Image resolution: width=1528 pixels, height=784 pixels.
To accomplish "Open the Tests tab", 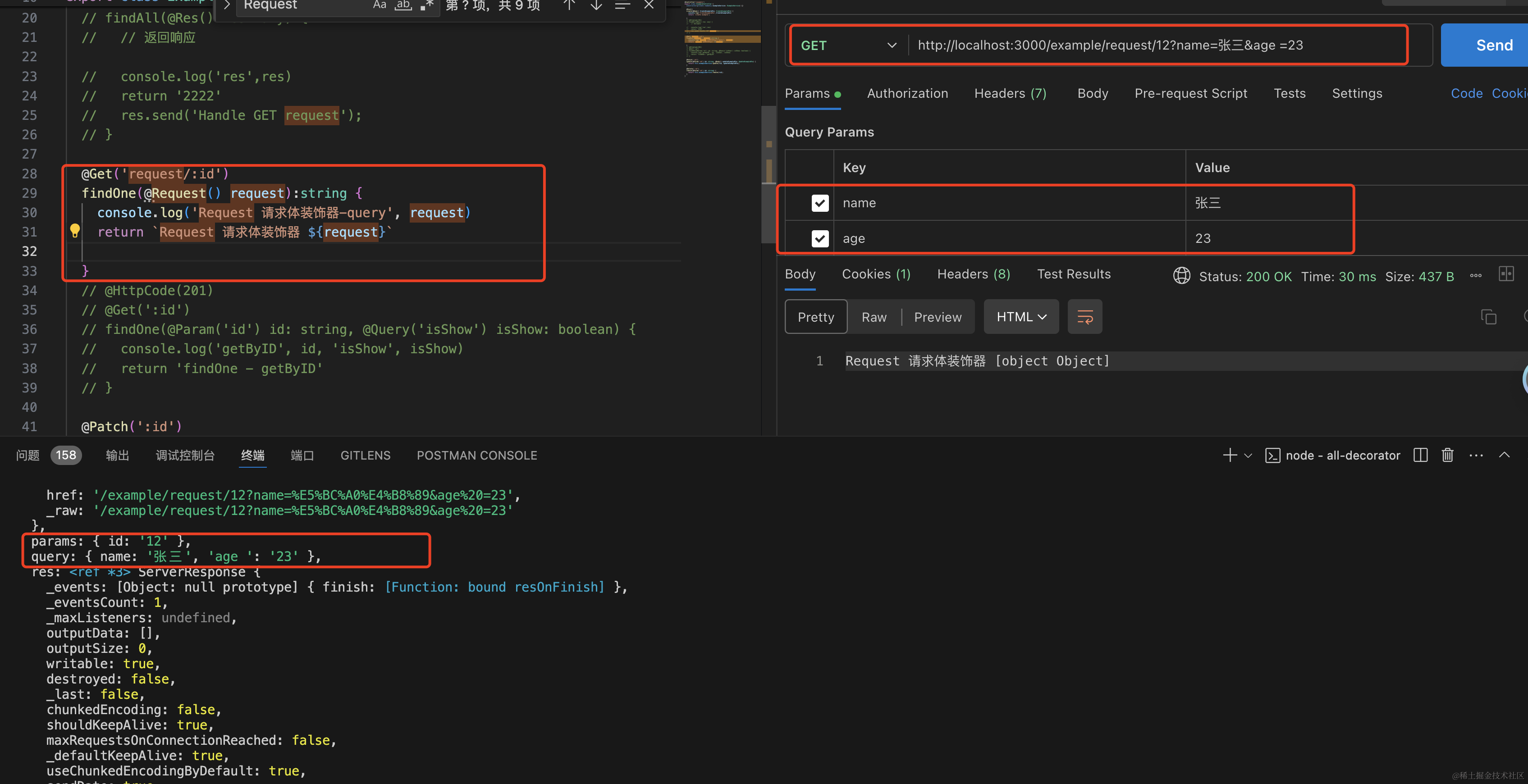I will click(x=1290, y=94).
